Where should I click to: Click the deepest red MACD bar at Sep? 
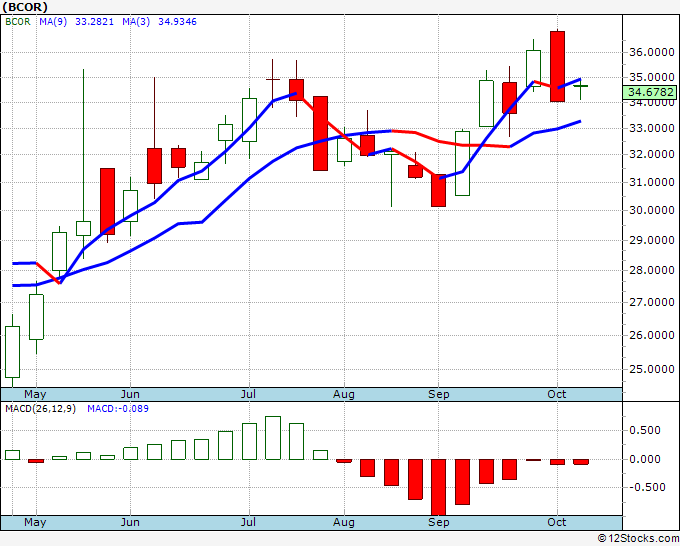(438, 487)
